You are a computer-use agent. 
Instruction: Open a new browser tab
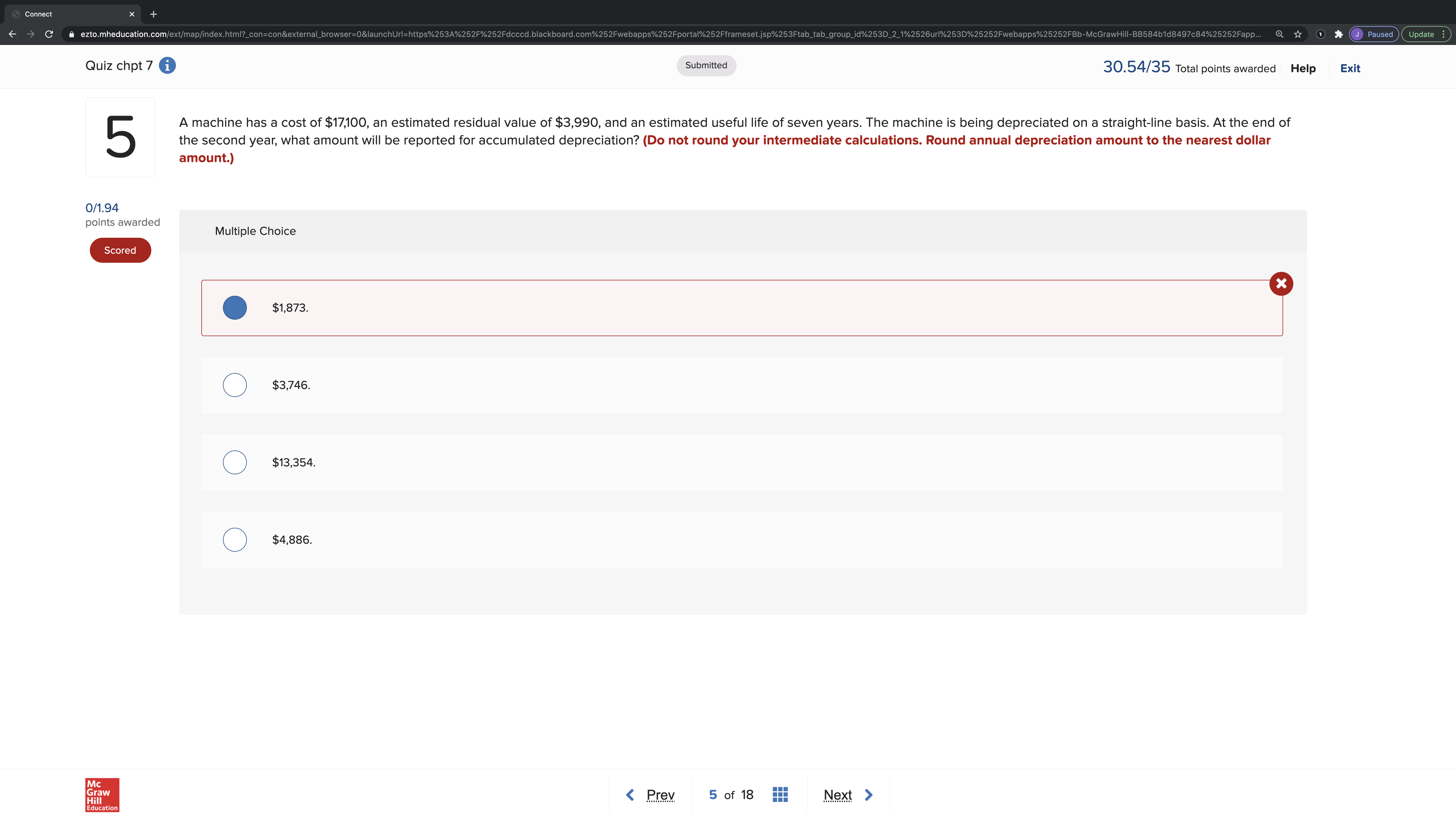tap(153, 14)
